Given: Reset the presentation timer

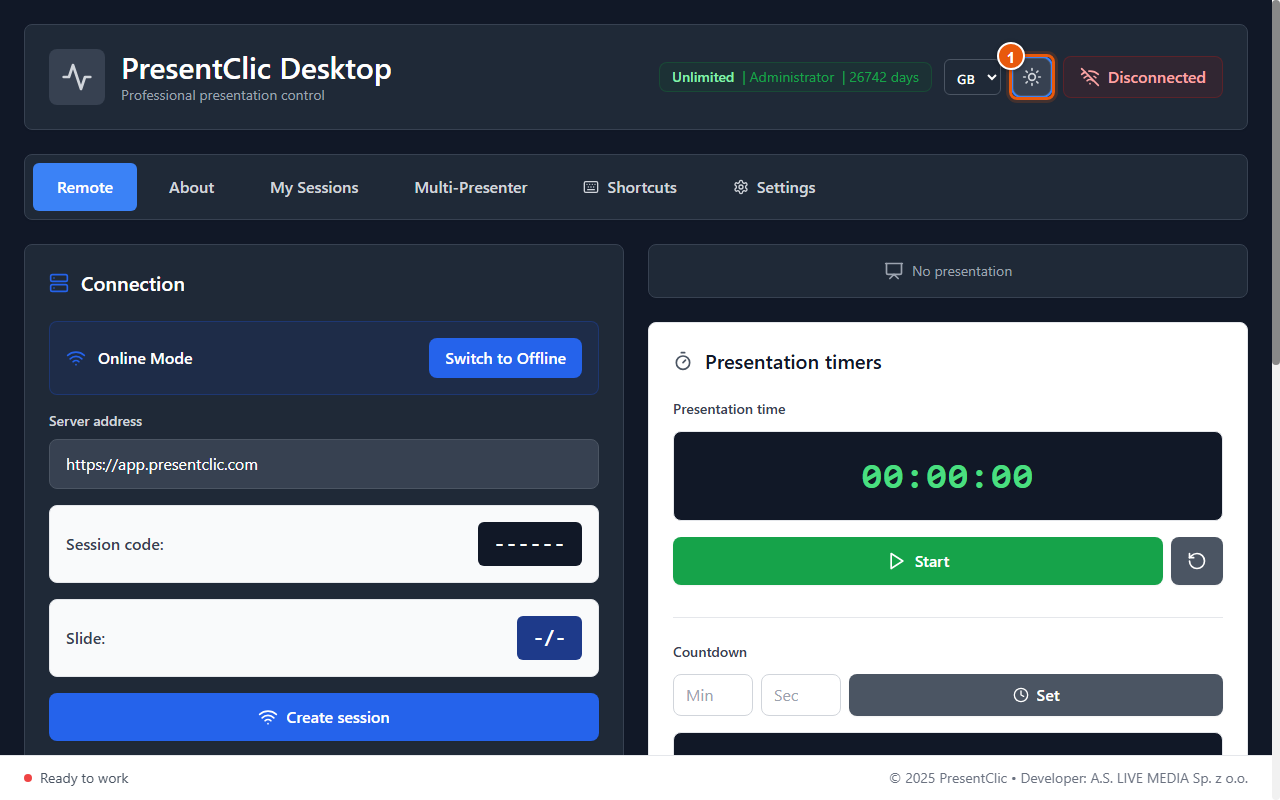Looking at the screenshot, I should pos(1197,561).
